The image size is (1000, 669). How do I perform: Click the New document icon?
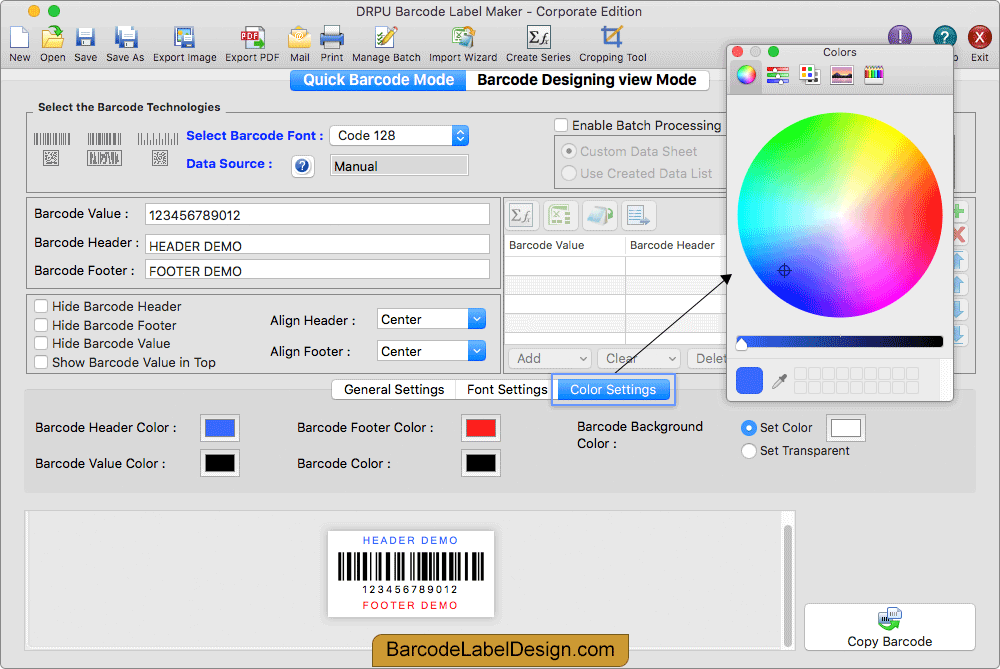[x=20, y=38]
